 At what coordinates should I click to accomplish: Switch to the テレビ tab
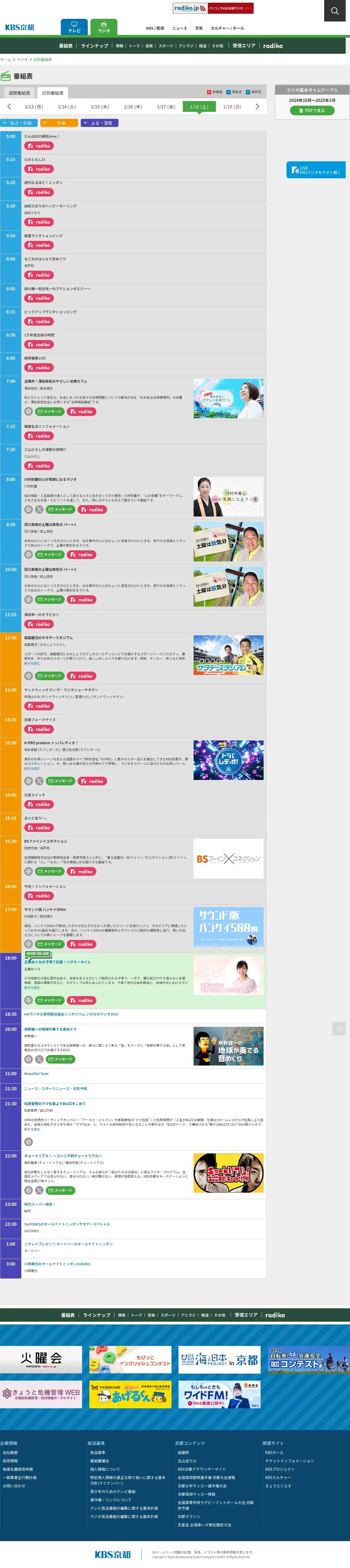coord(74,27)
